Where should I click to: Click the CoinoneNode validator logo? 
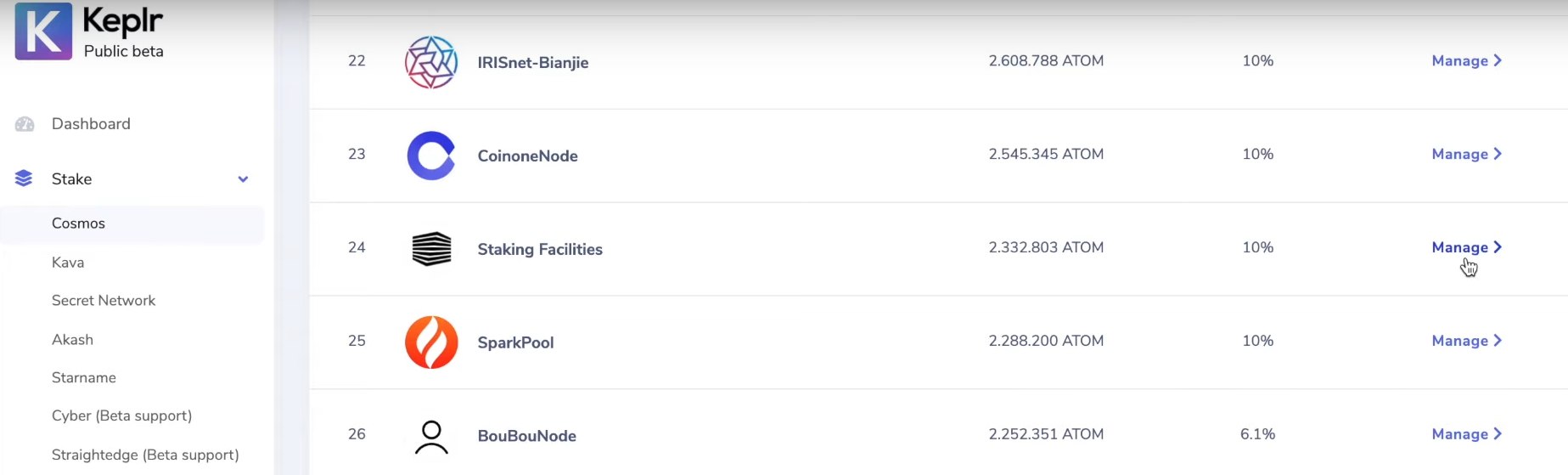[x=431, y=156]
